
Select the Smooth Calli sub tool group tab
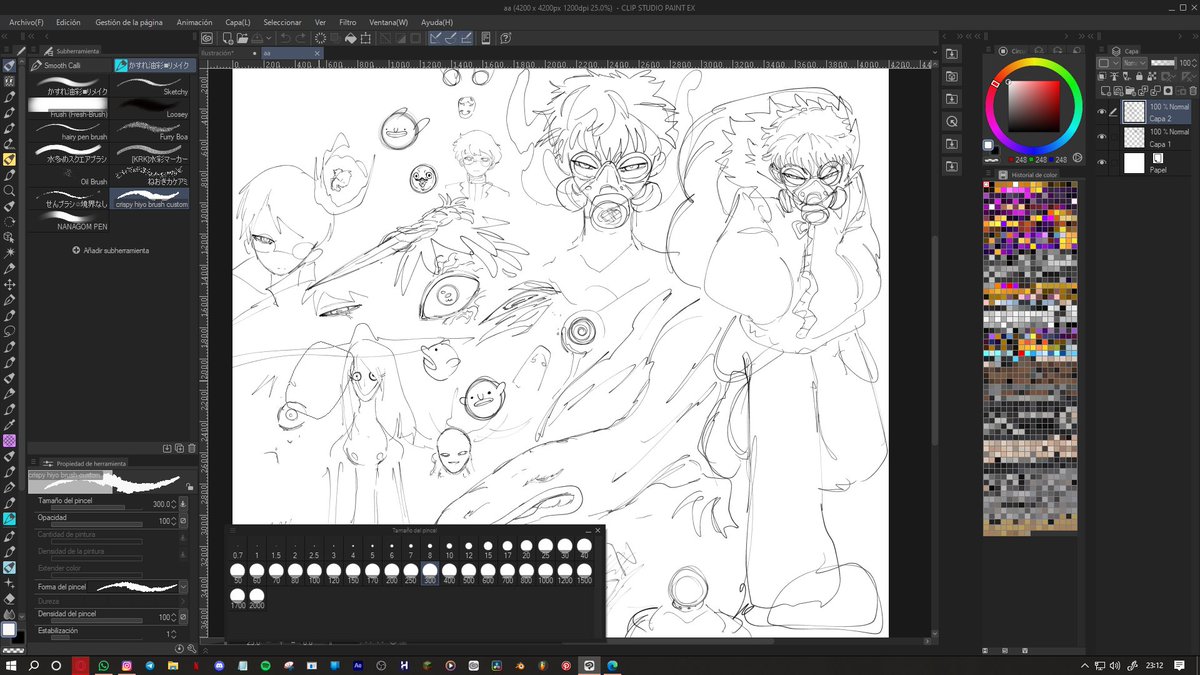(69, 65)
